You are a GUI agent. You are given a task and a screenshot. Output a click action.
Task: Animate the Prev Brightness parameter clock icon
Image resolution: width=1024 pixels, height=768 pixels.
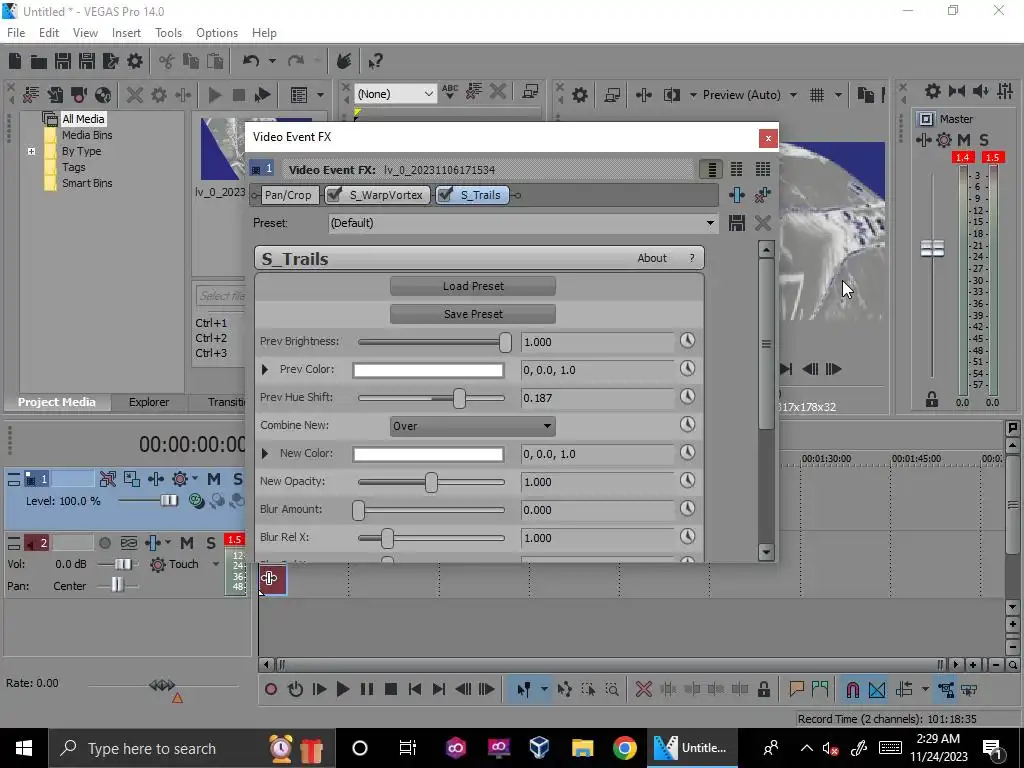tap(687, 341)
